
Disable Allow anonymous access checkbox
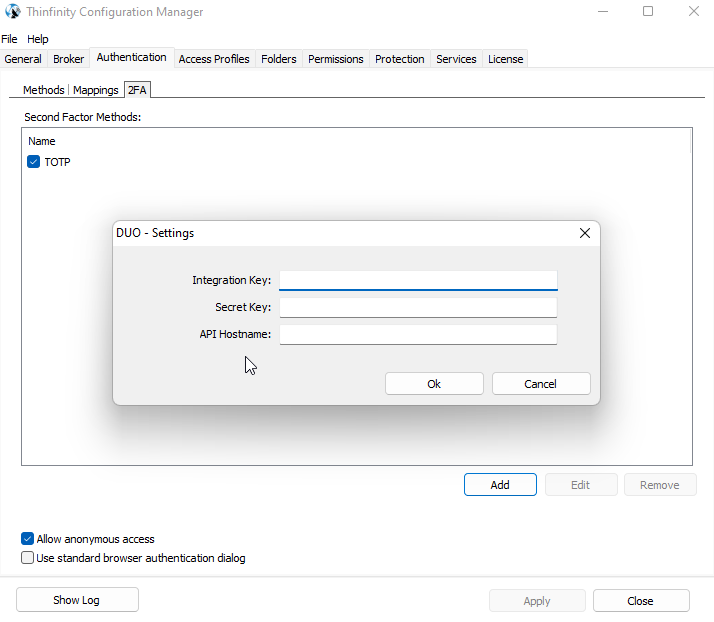click(x=27, y=539)
